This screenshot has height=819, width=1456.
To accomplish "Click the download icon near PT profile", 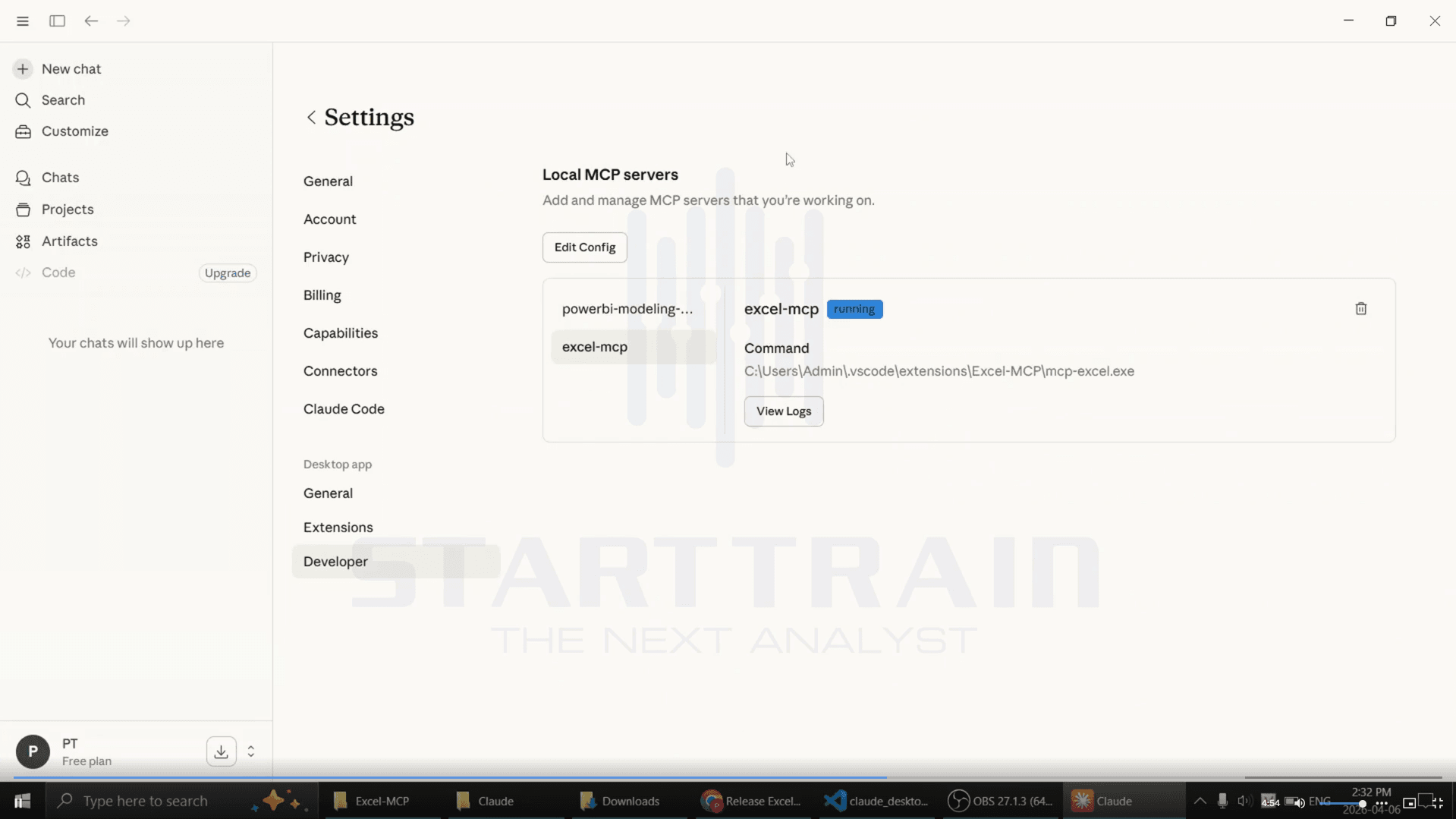I will [x=221, y=751].
